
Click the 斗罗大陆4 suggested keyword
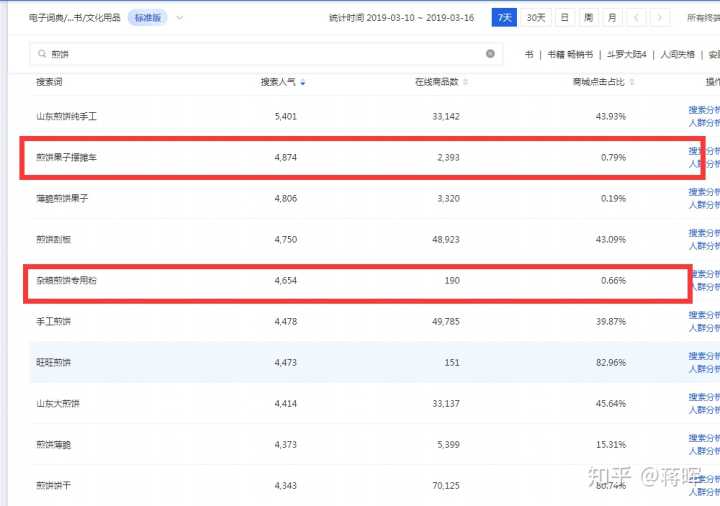pos(626,54)
